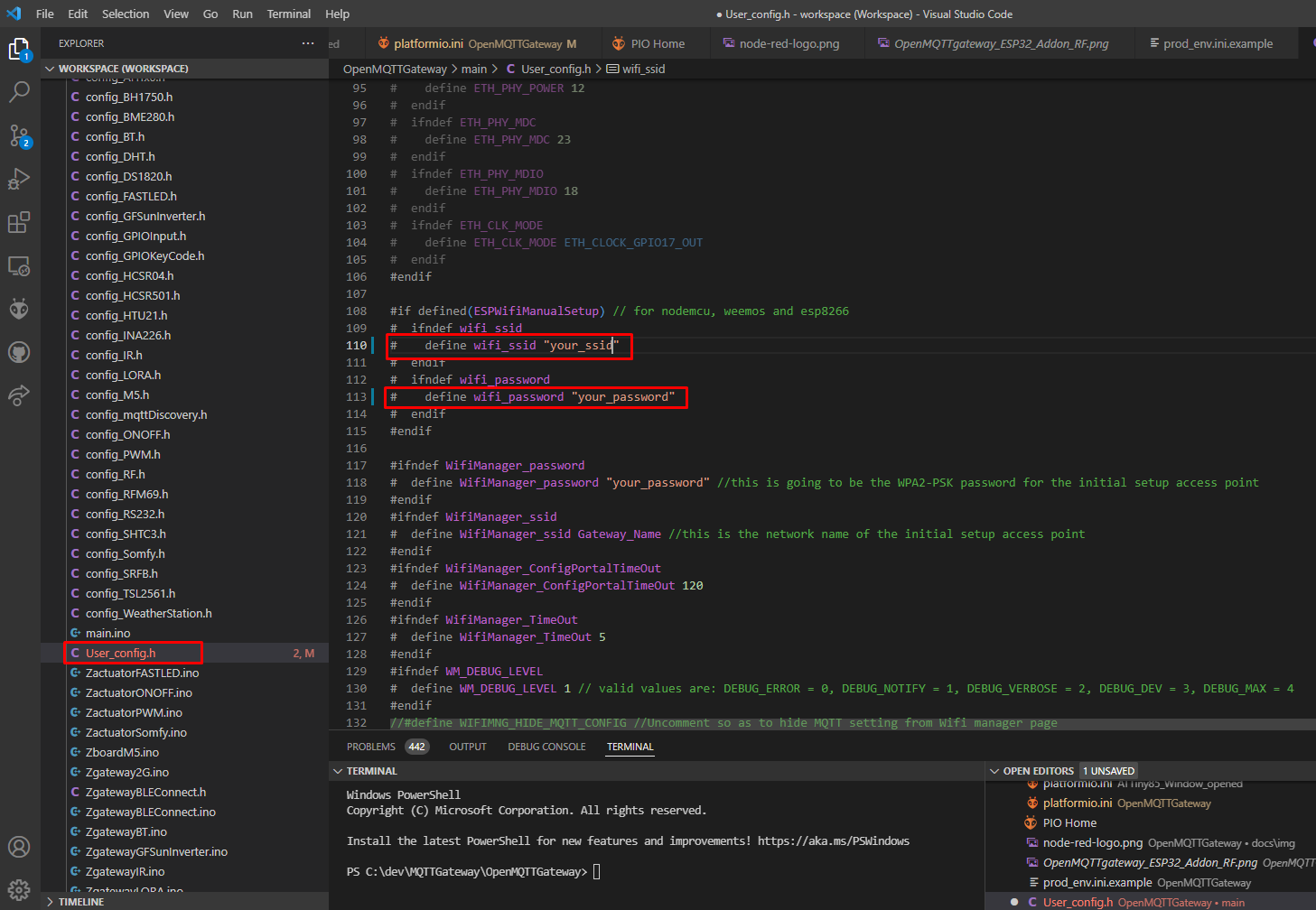This screenshot has height=910, width=1316.
Task: Click User_config.h breadcrumb segment
Action: click(x=548, y=69)
